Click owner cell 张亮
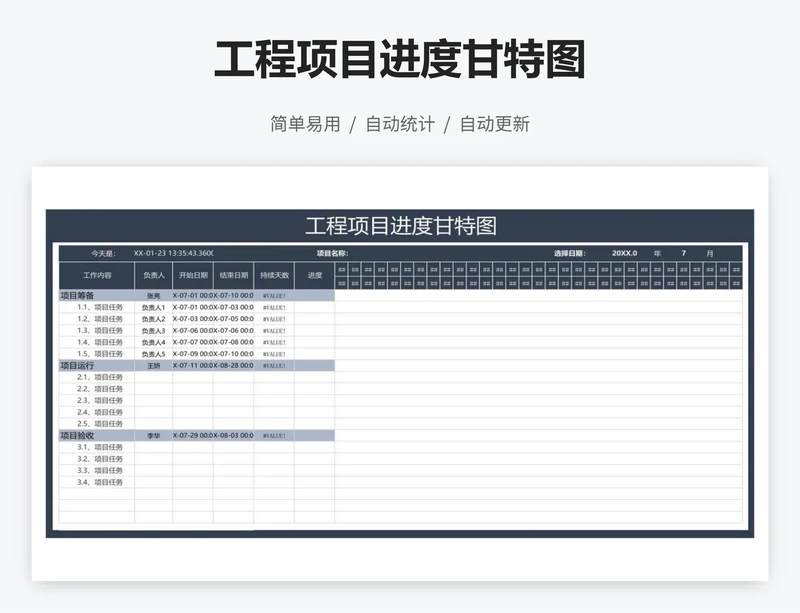The image size is (800, 613). pos(154,296)
